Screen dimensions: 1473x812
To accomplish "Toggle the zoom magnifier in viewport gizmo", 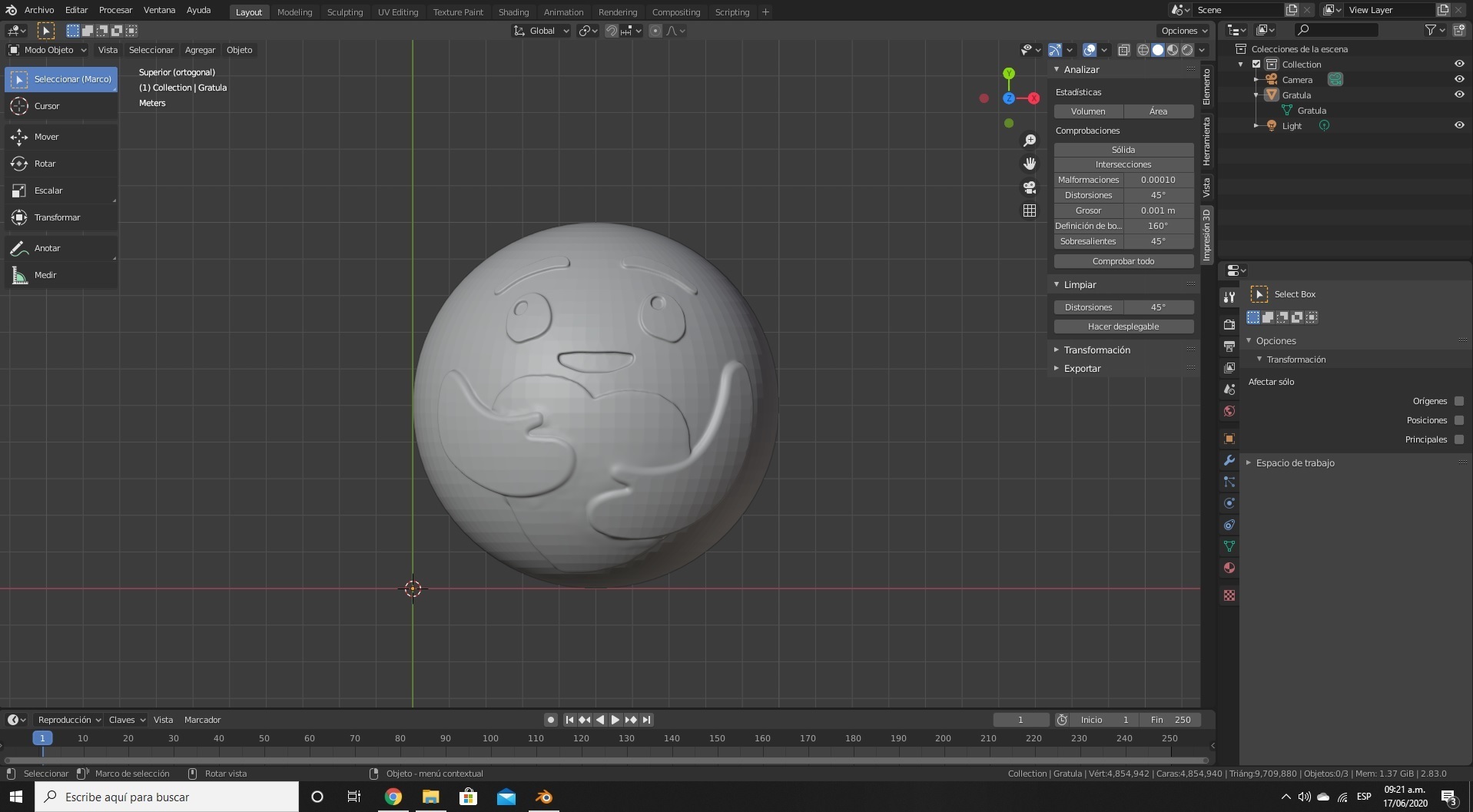I will point(1030,139).
